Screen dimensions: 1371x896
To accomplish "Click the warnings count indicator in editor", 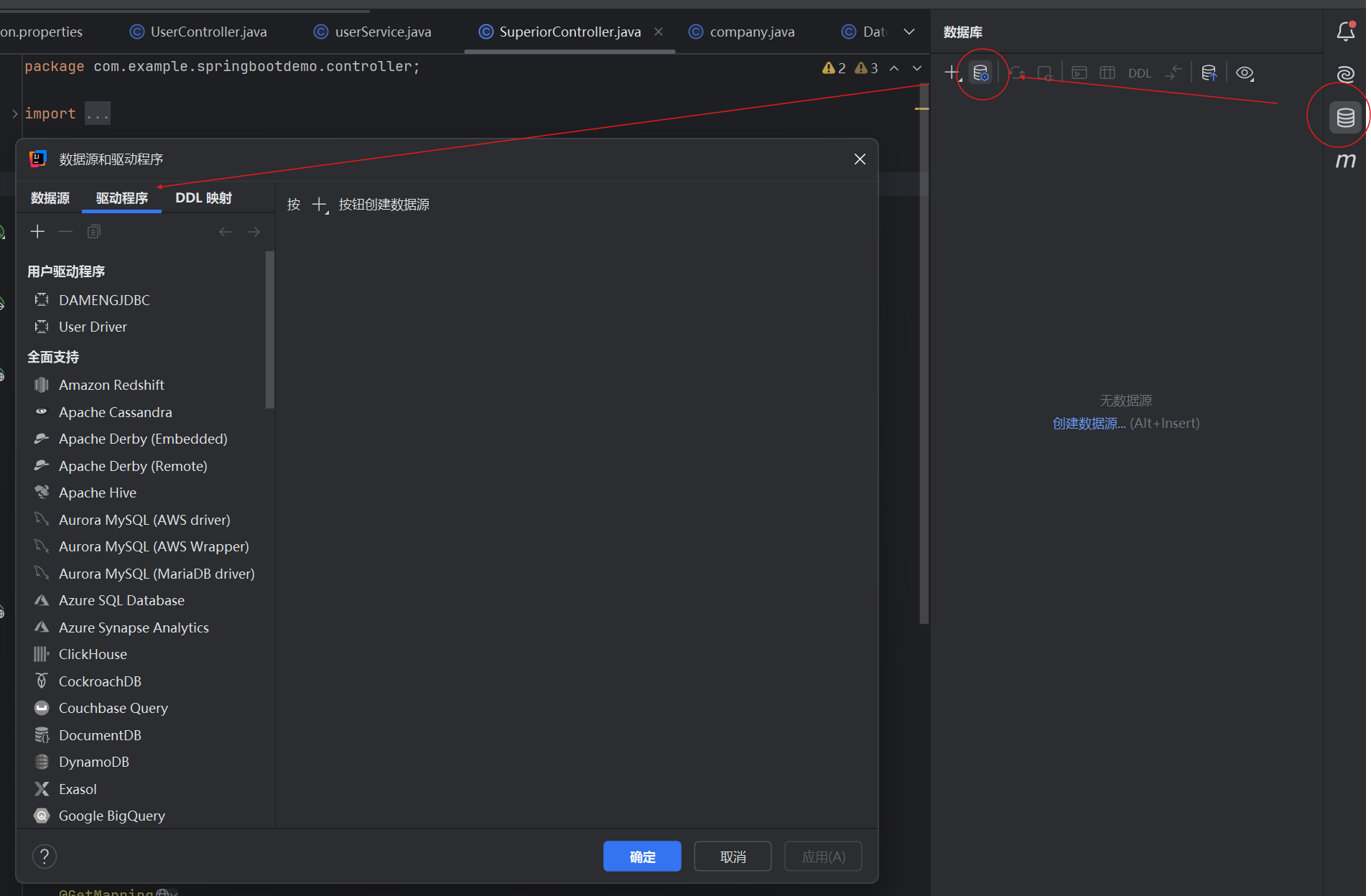I will coord(850,68).
